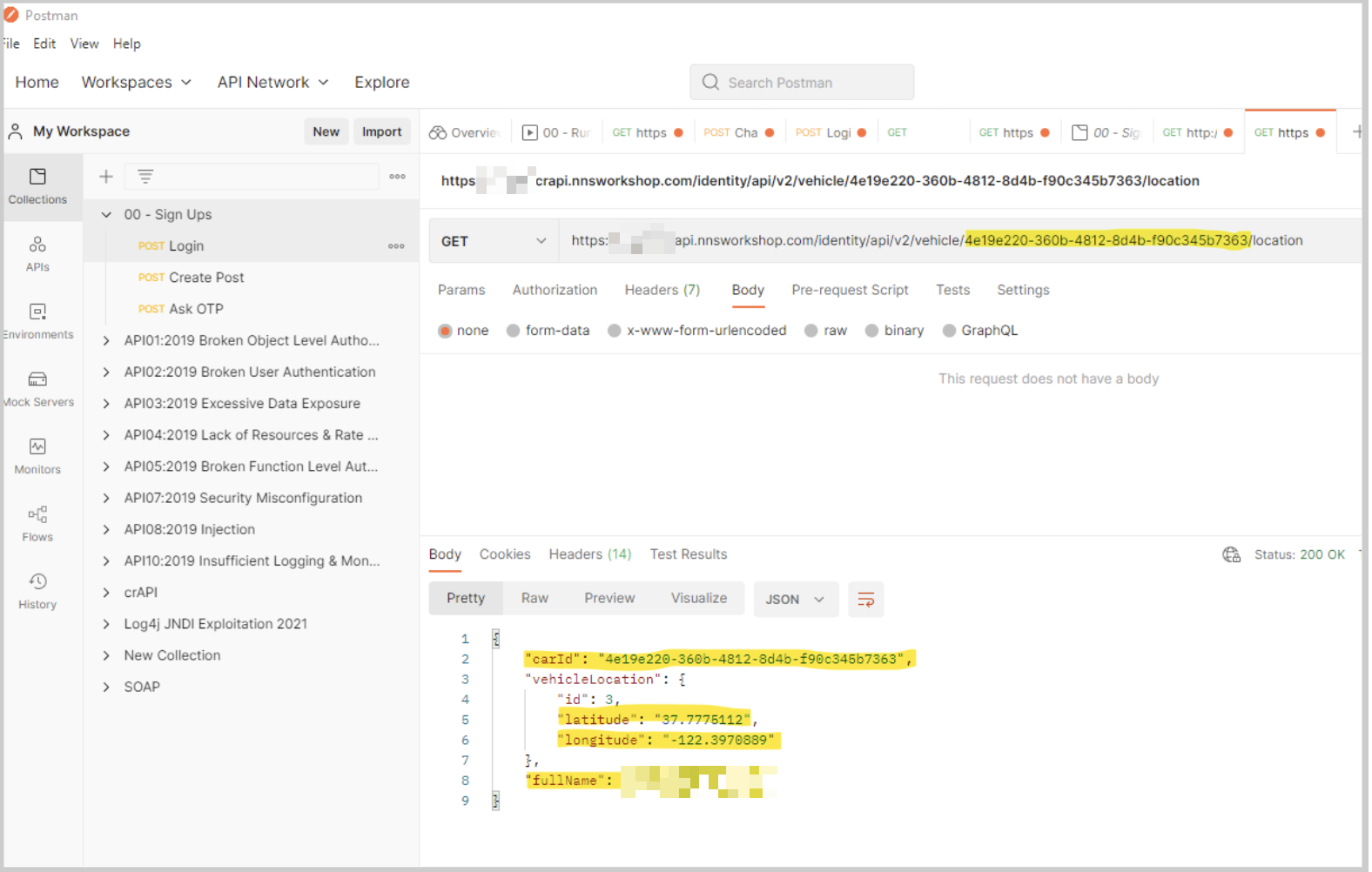This screenshot has height=872, width=1372.
Task: Open response Cookies tab
Action: coord(505,554)
